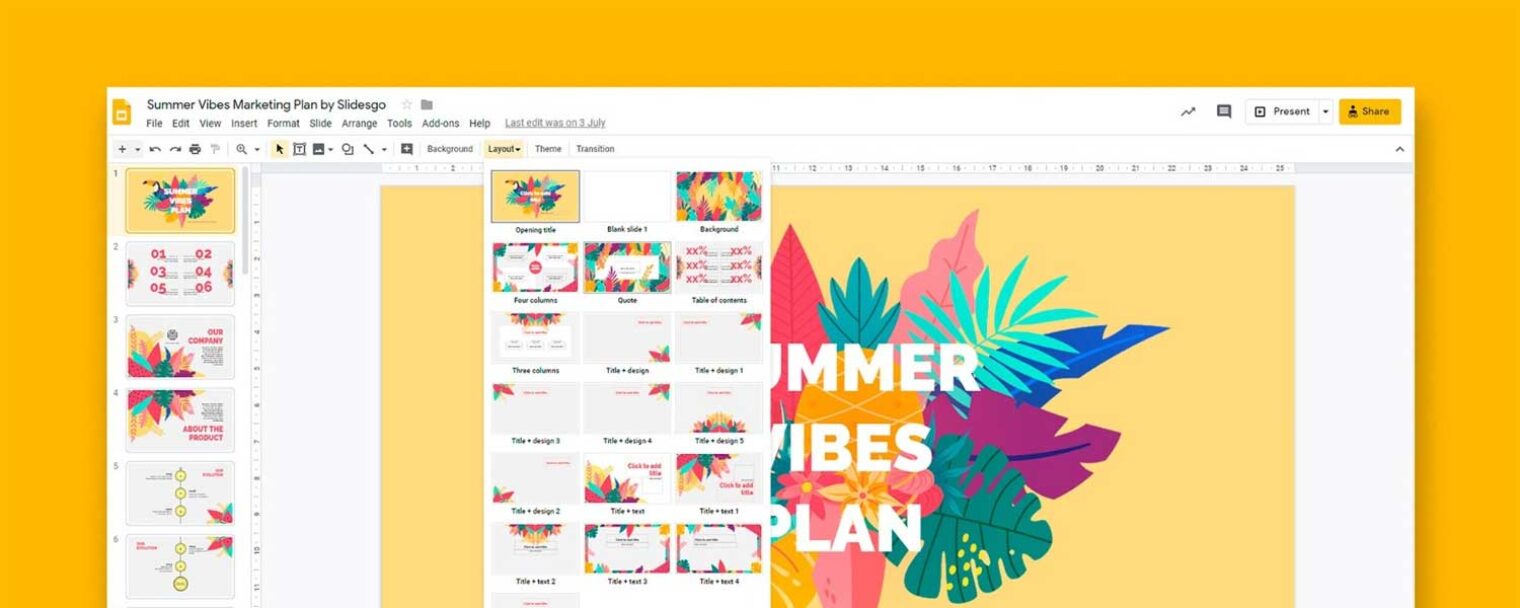Click the yellow Share button
This screenshot has height=608, width=1520.
1369,111
